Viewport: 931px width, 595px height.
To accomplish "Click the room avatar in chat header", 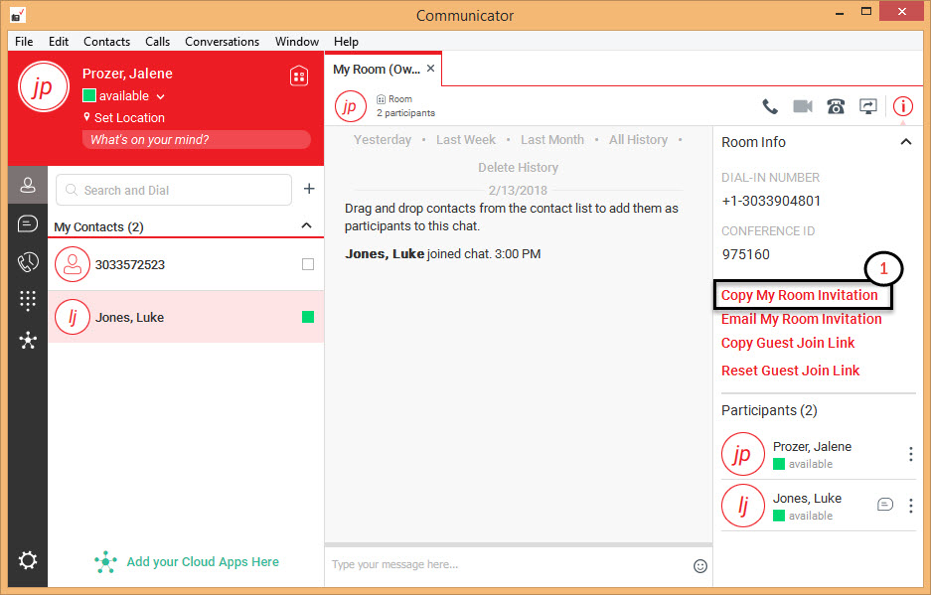I will 350,106.
